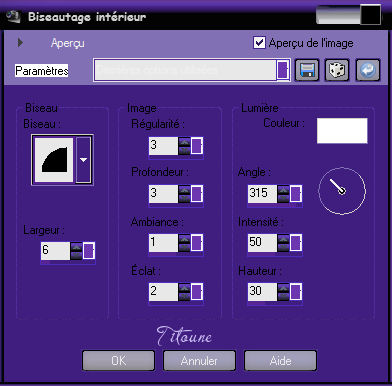Decrease Profondeur with the down arrow
This screenshot has width=392, height=386.
click(x=184, y=199)
